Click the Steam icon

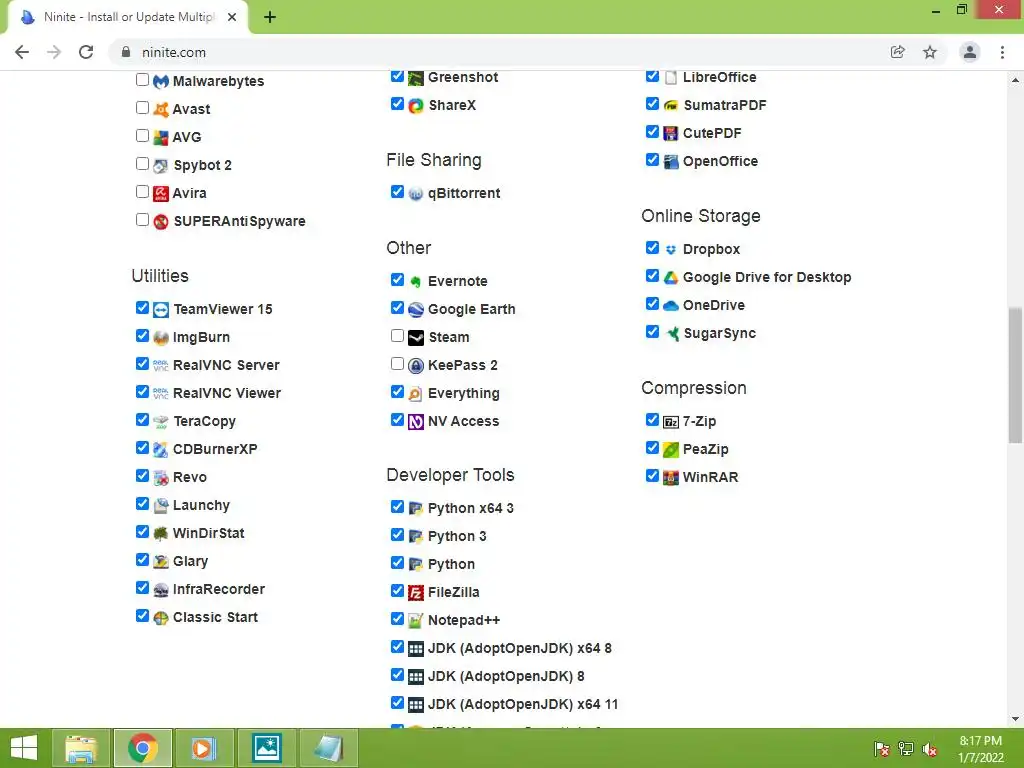416,338
